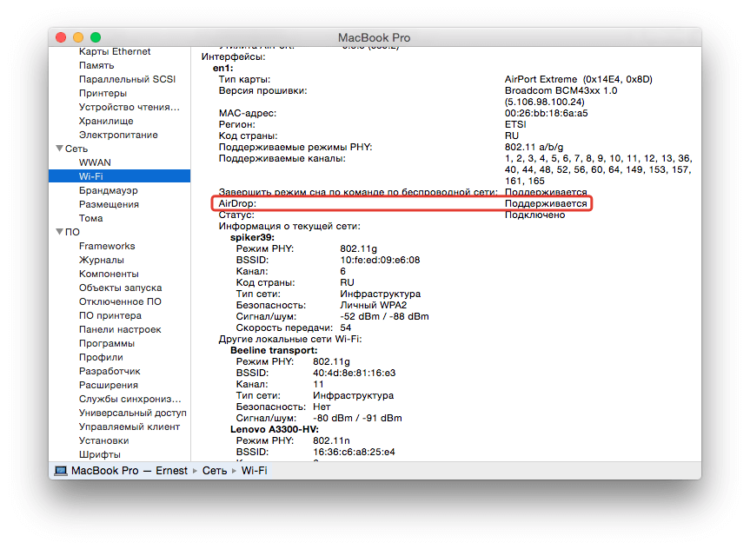This screenshot has height=549, width=750.
Task: Select Карты Ethernet in sidebar
Action: 115,52
